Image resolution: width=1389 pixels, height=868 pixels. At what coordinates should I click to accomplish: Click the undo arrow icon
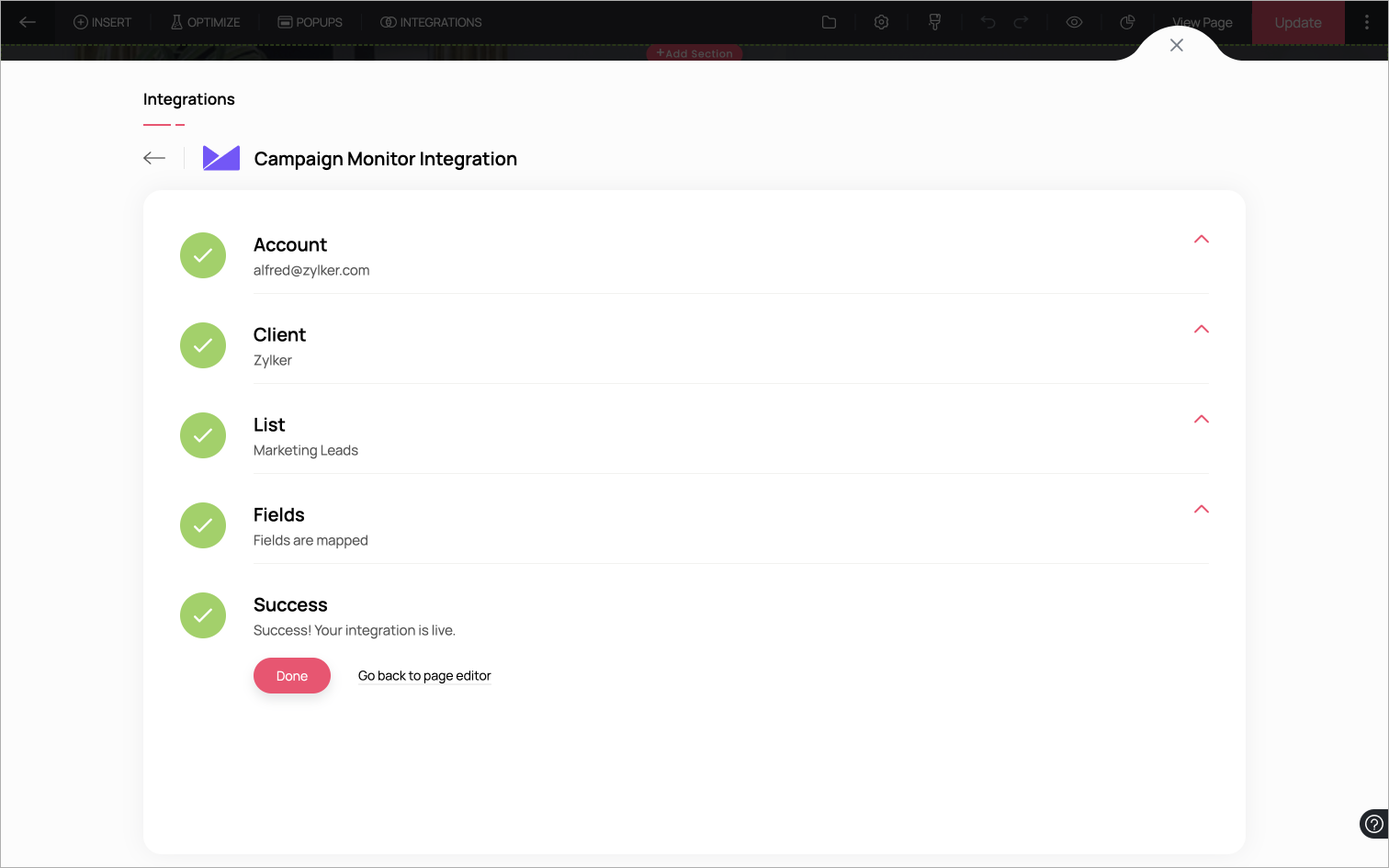click(x=988, y=22)
